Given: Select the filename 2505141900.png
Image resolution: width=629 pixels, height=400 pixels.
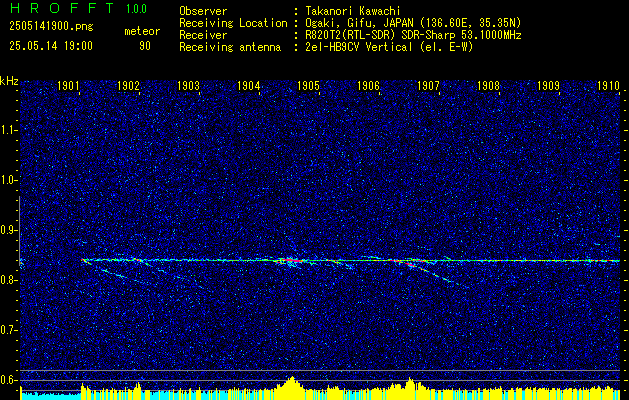Looking at the screenshot, I should [x=51, y=26].
